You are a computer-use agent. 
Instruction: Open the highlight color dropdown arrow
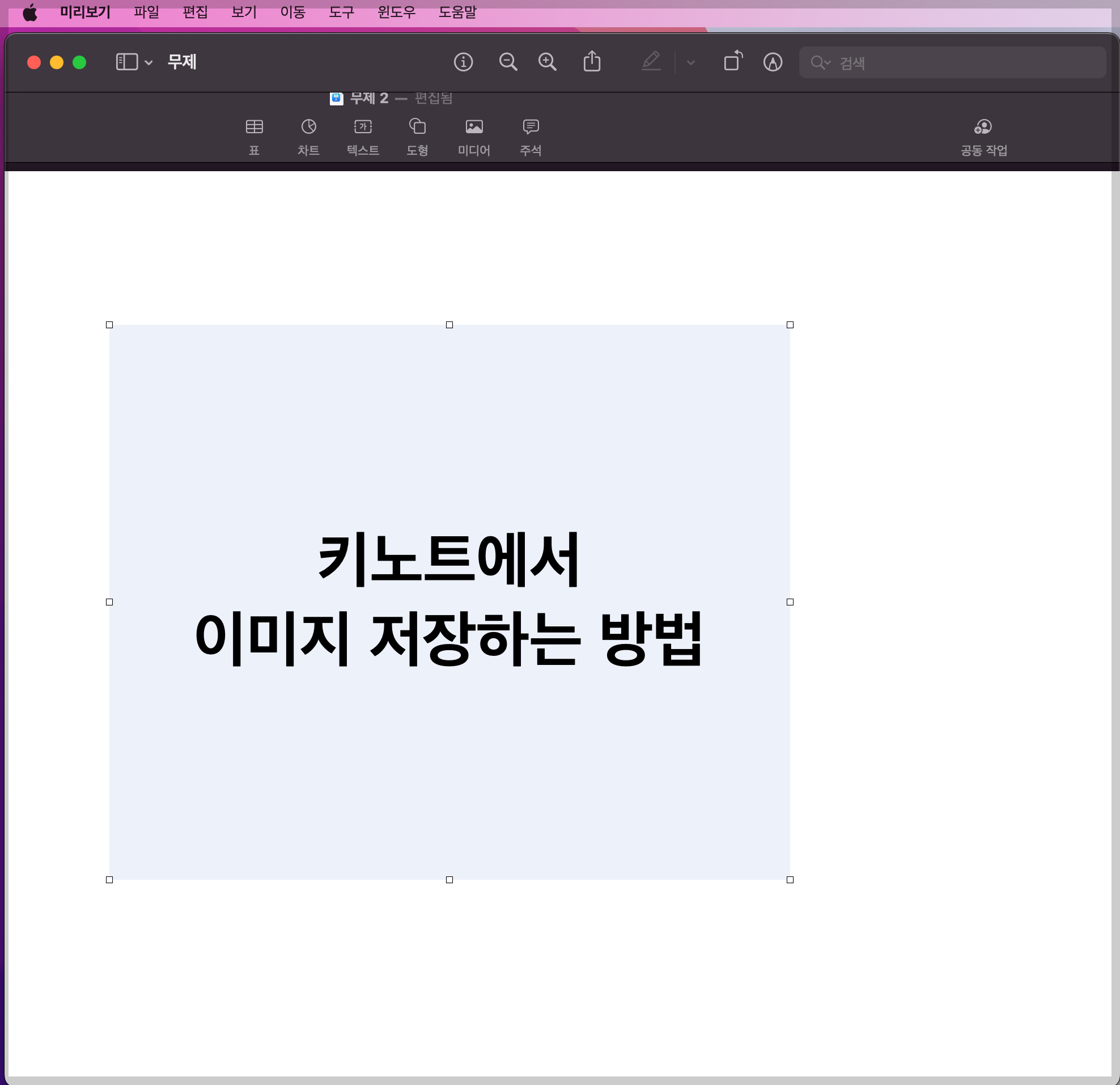coord(690,62)
